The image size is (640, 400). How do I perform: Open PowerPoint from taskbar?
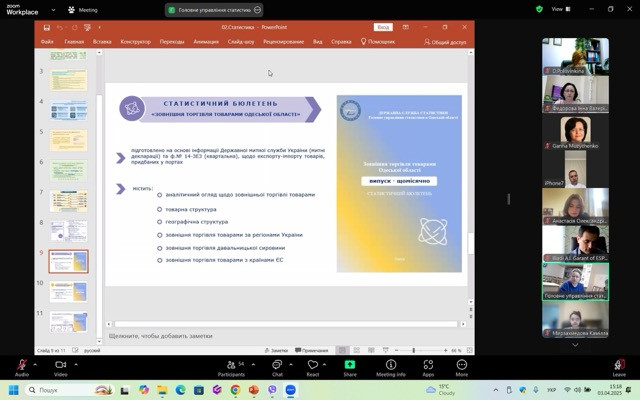coord(253,390)
